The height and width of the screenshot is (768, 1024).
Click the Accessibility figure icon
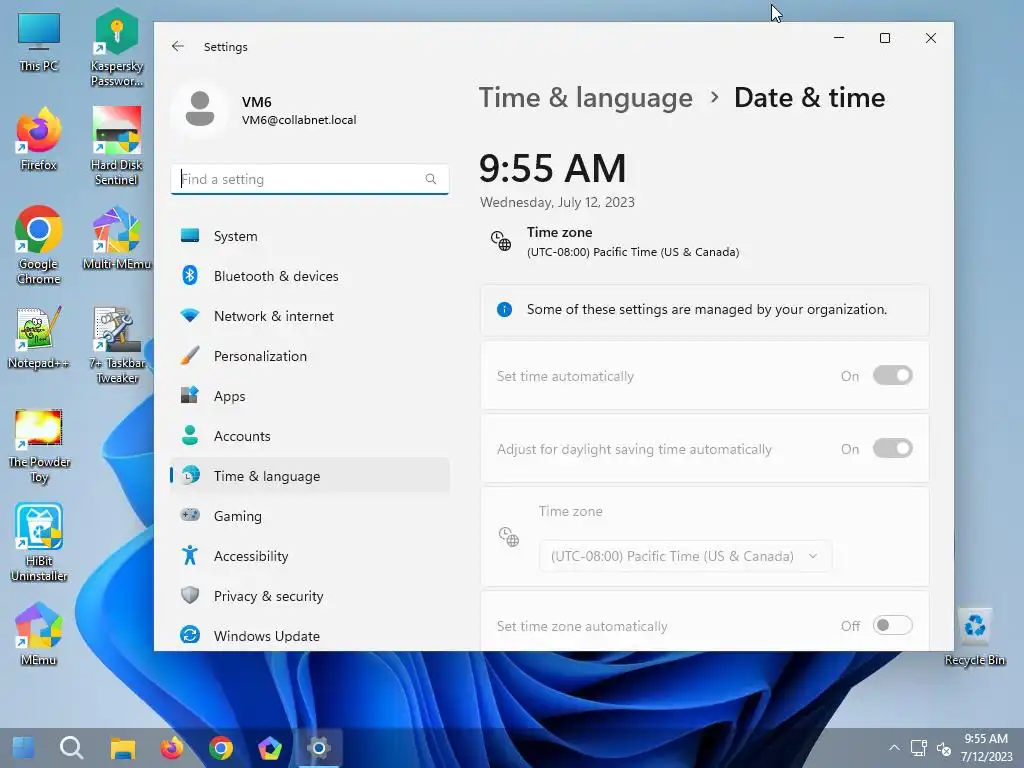pos(190,555)
